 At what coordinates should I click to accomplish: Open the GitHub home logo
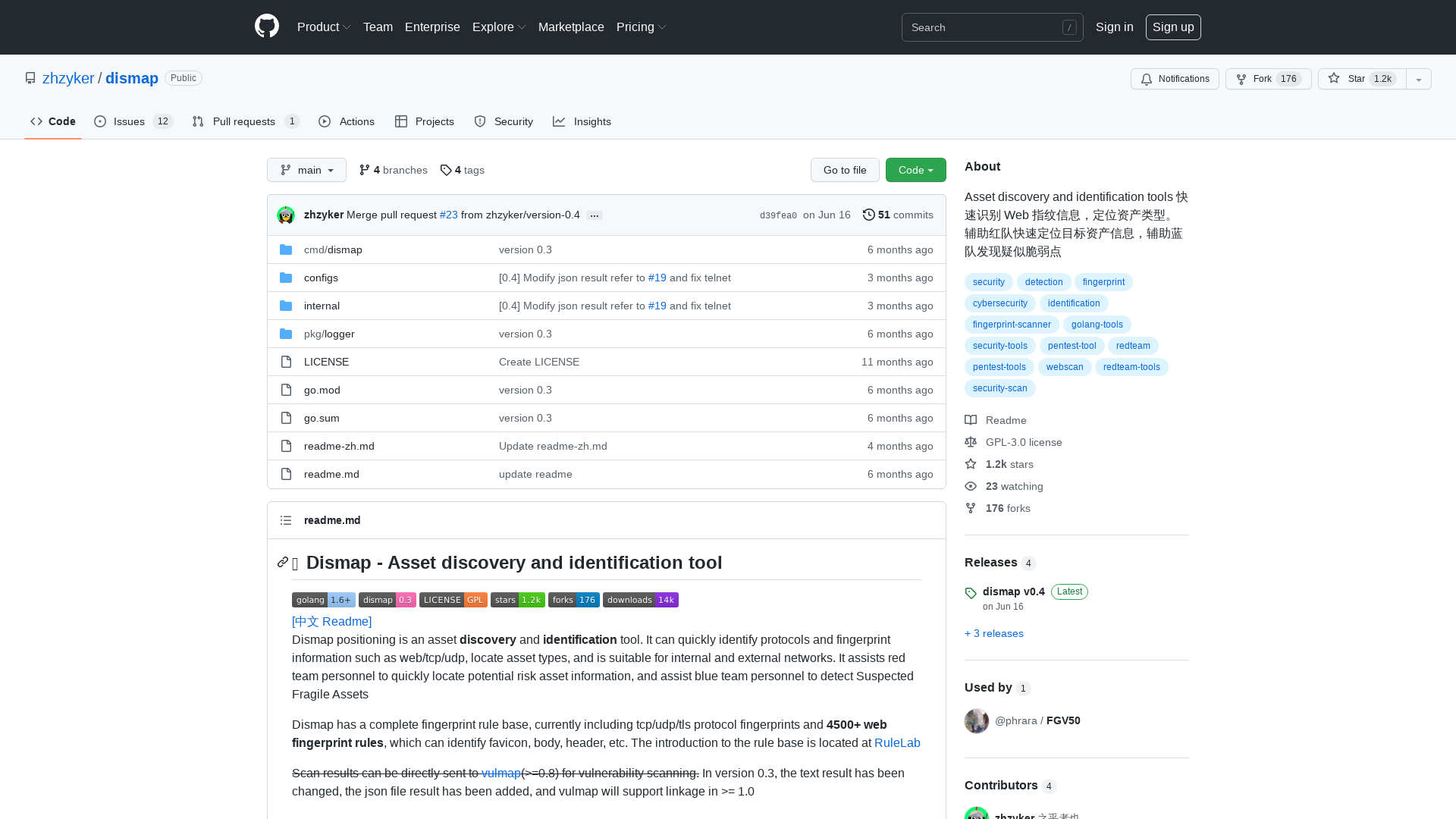267,27
